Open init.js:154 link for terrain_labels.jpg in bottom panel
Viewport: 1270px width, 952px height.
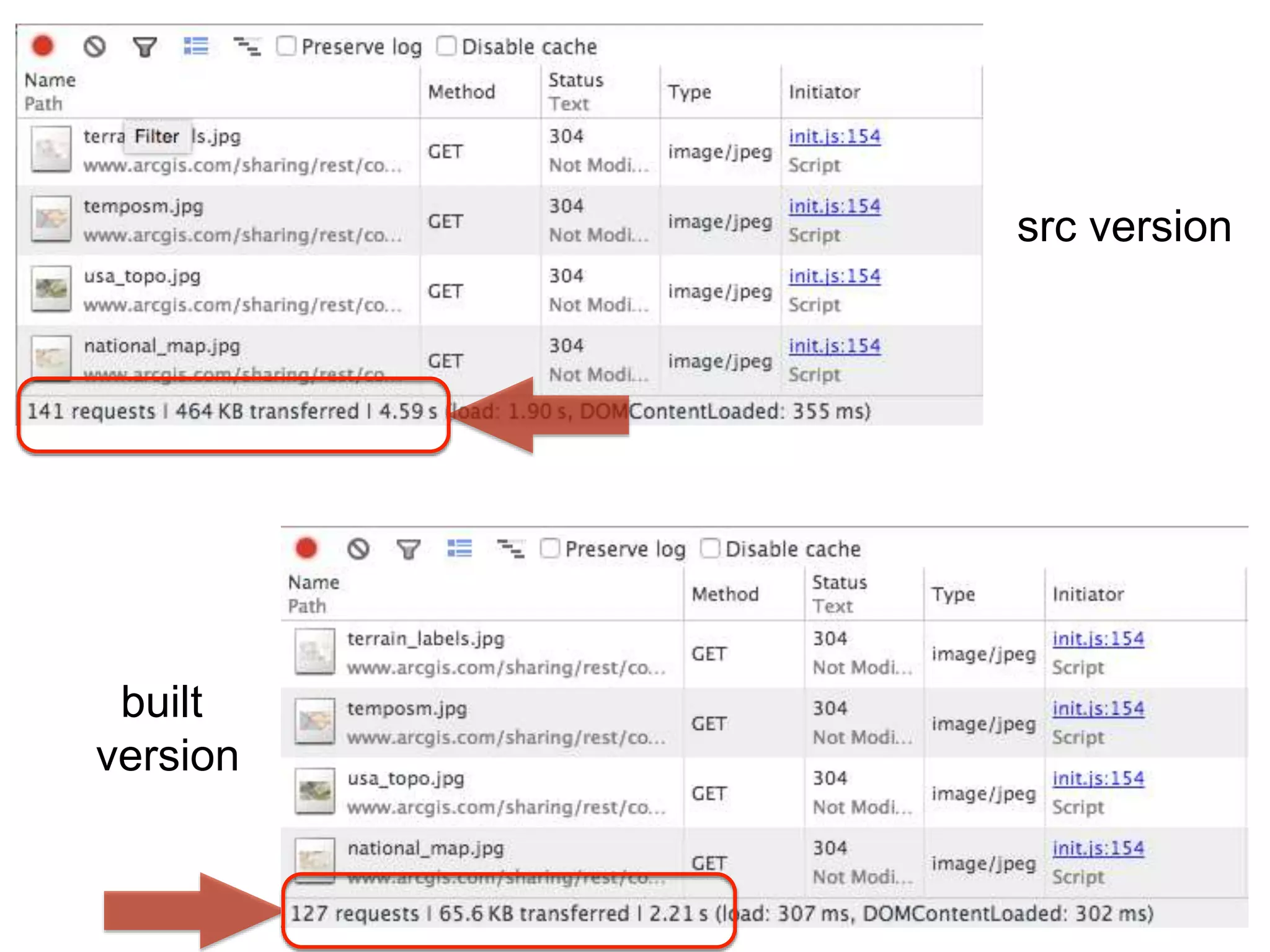pos(1098,638)
